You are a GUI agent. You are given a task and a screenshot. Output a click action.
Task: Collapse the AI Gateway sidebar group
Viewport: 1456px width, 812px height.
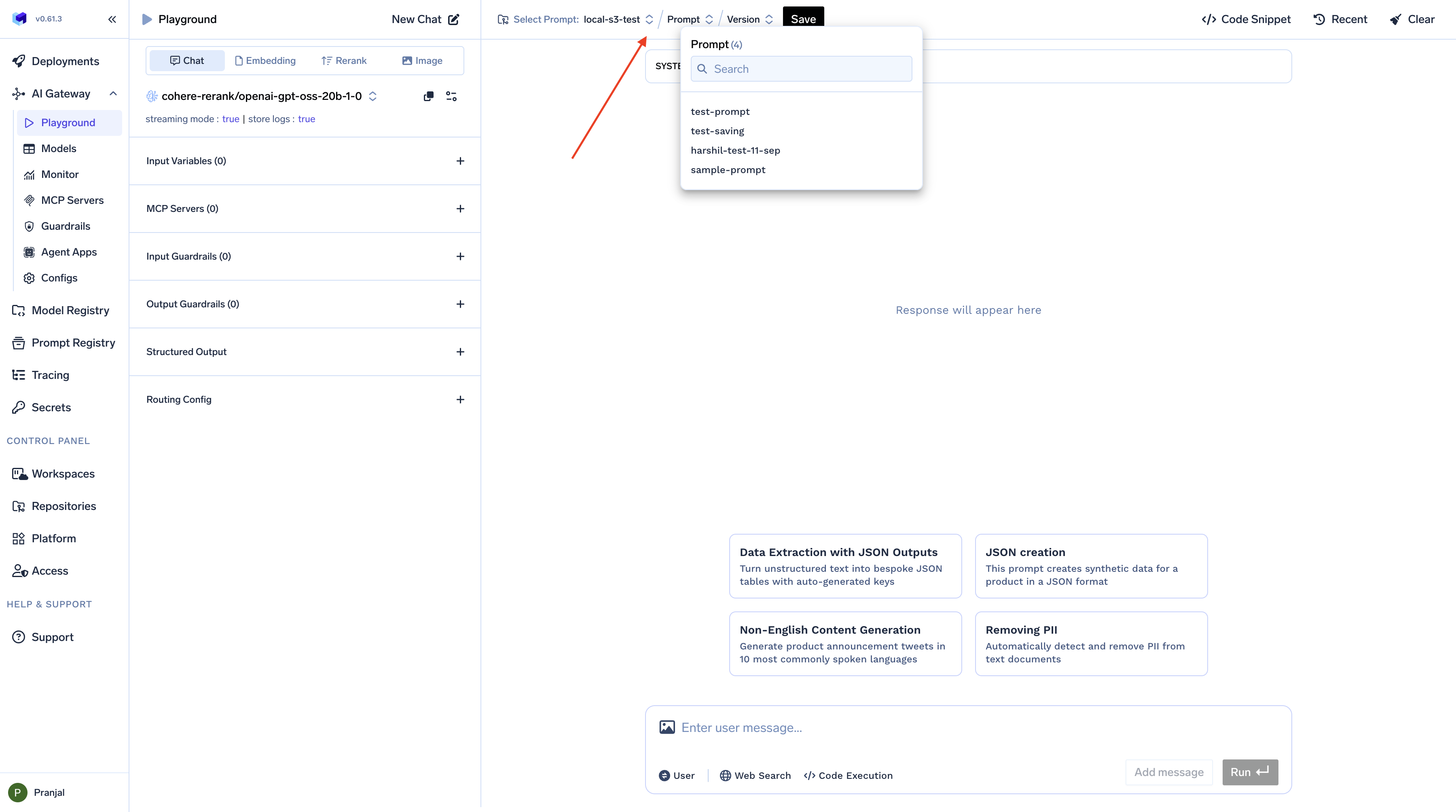coord(113,94)
